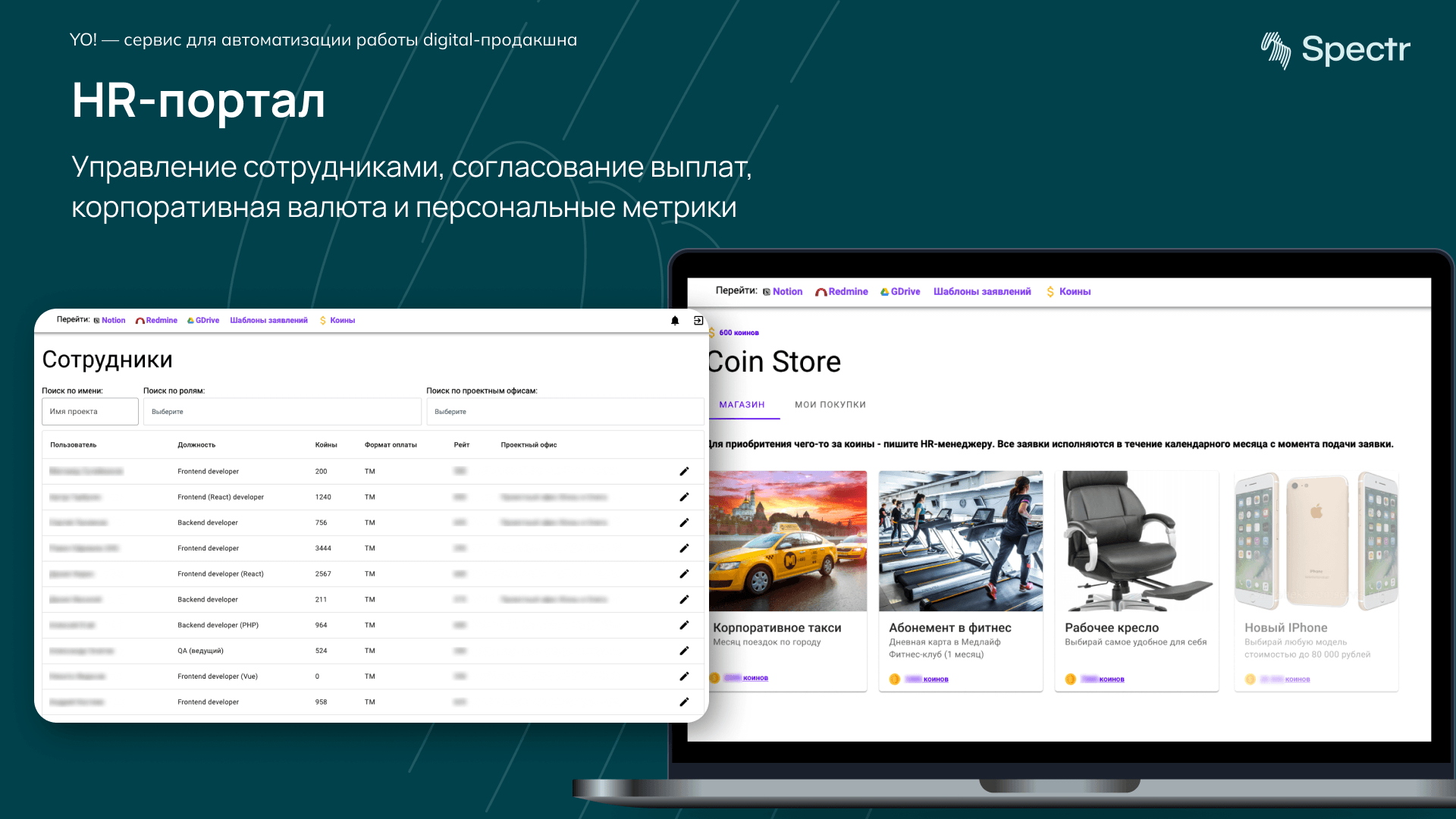Viewport: 1456px width, 819px height.
Task: Click the logout icon next to the bell
Action: [698, 320]
